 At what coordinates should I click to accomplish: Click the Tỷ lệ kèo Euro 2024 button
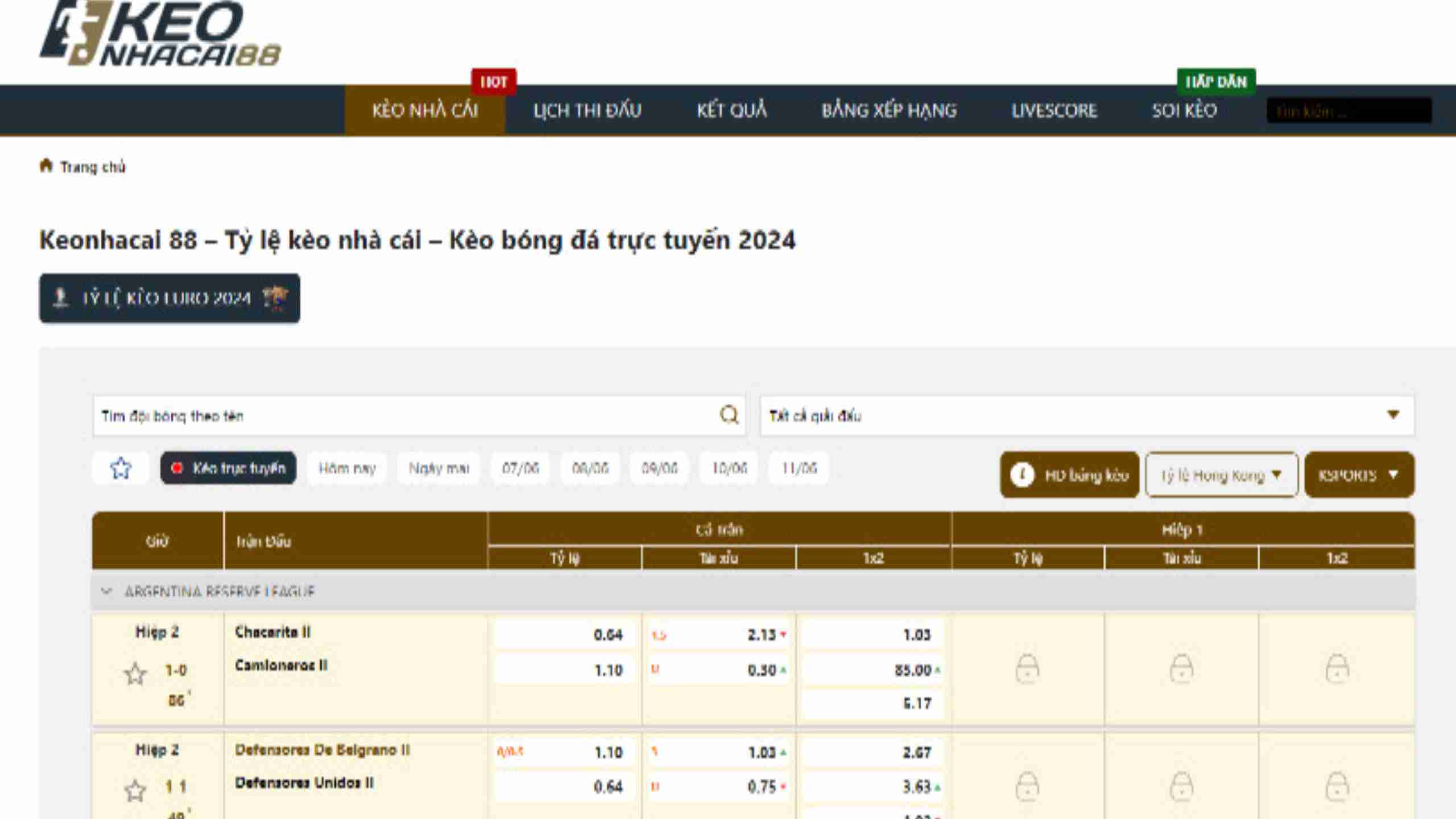(169, 298)
